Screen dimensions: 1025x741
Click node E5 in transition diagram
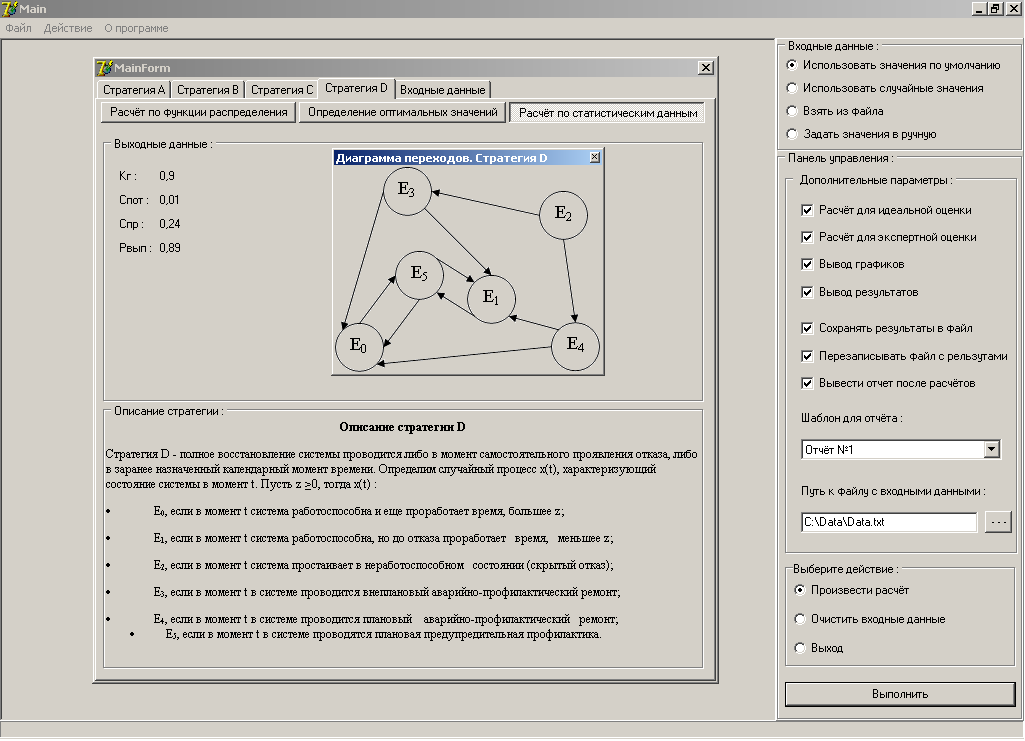coord(419,275)
